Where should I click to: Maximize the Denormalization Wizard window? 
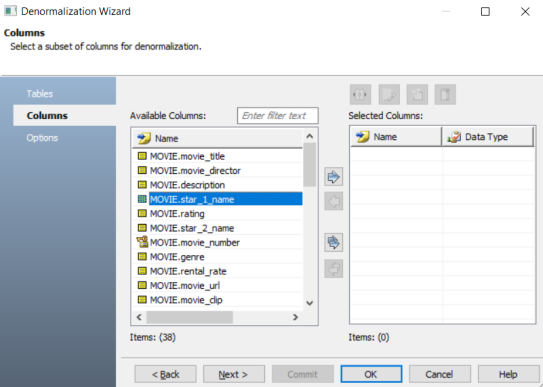point(485,11)
